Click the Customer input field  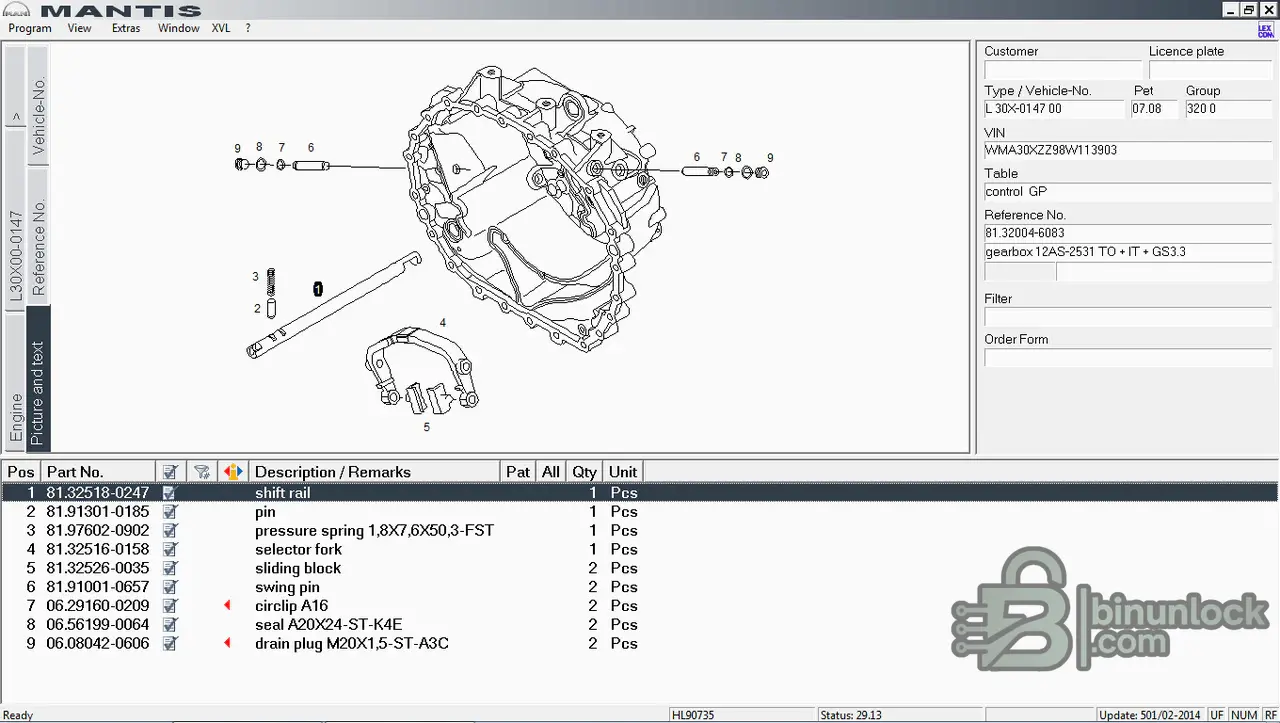(x=1062, y=70)
